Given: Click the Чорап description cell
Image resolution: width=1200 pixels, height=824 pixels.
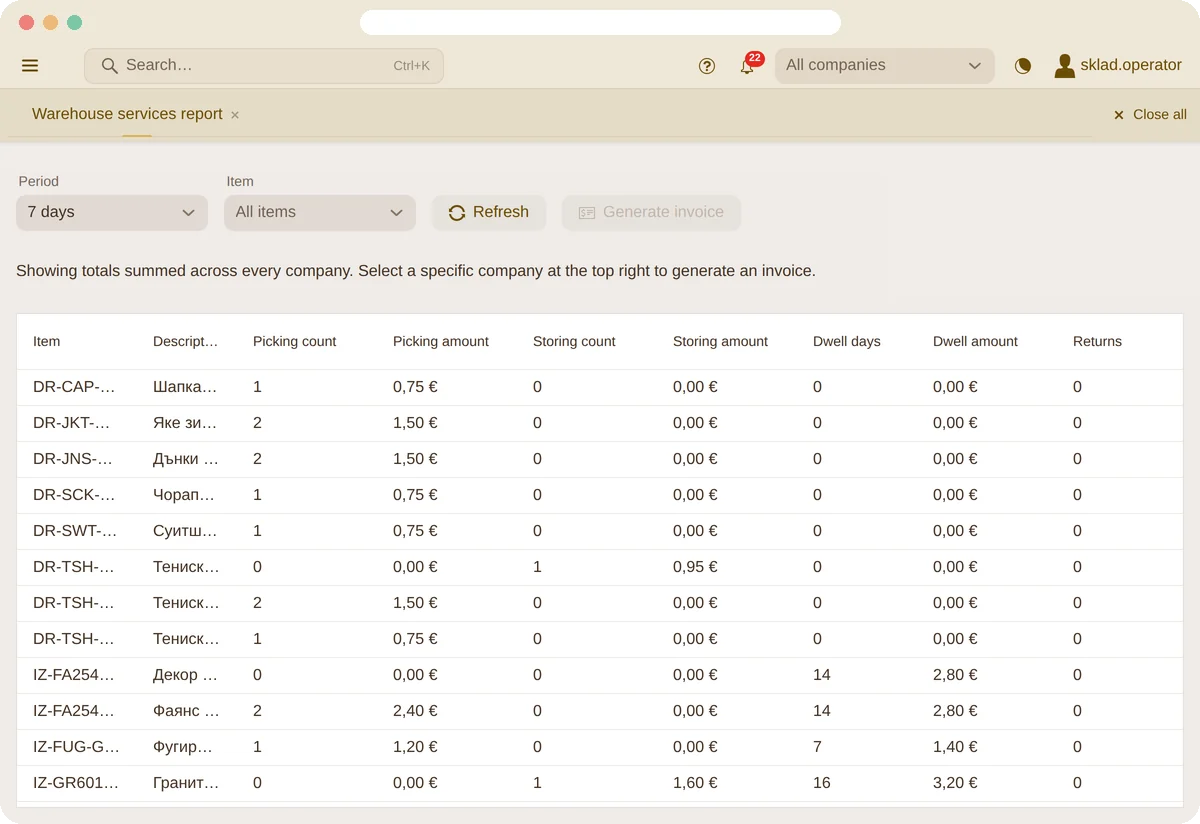Looking at the screenshot, I should 186,495.
